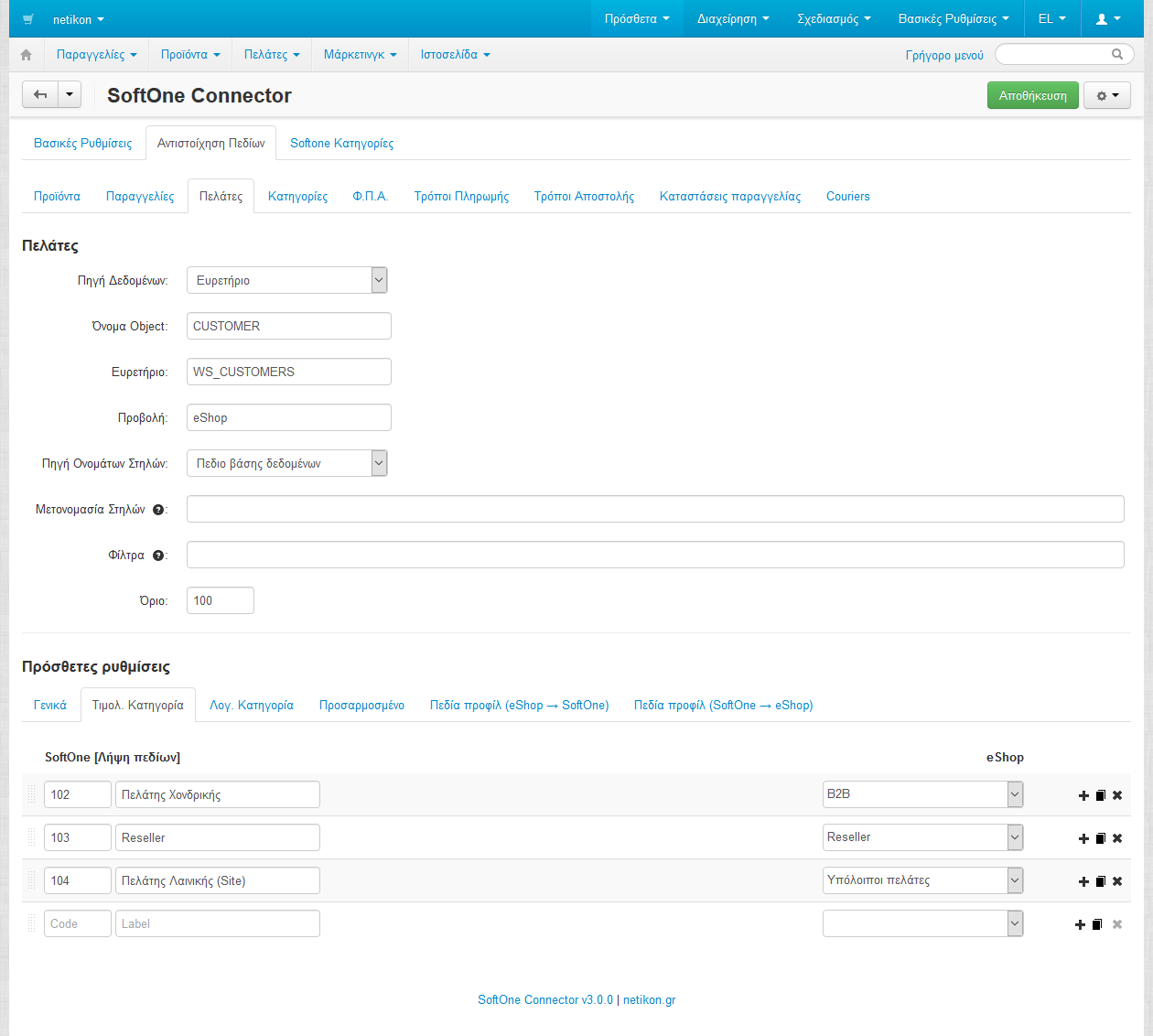This screenshot has width=1153, height=1036.
Task: Open the user account menu icon
Action: tap(1107, 19)
